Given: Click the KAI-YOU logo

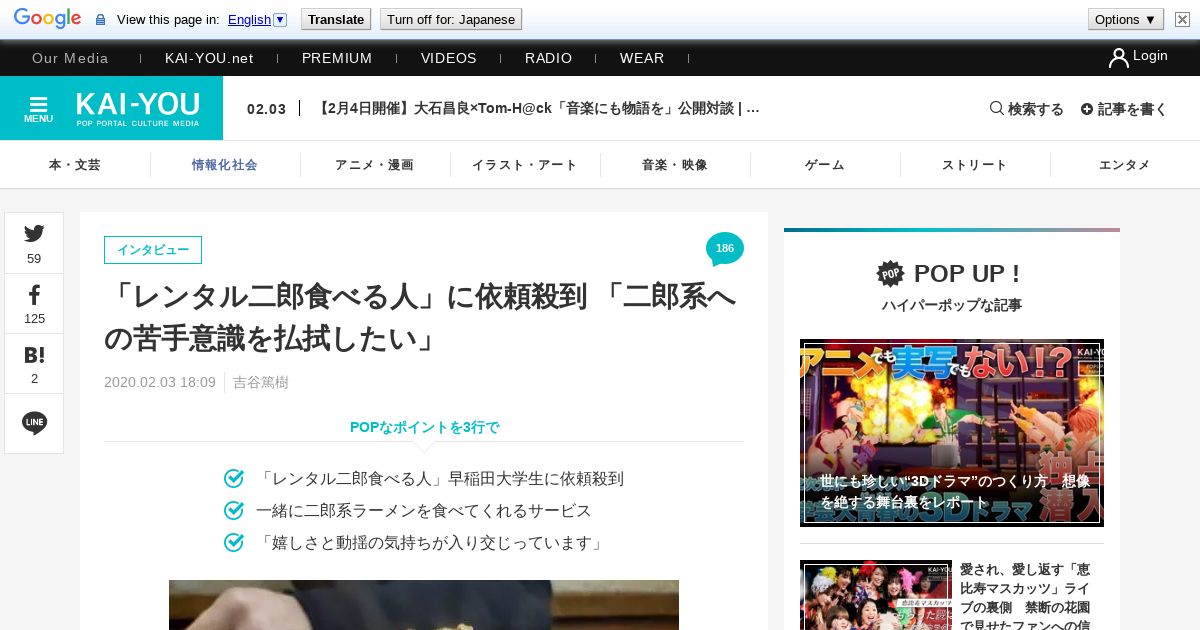Looking at the screenshot, I should pos(138,108).
